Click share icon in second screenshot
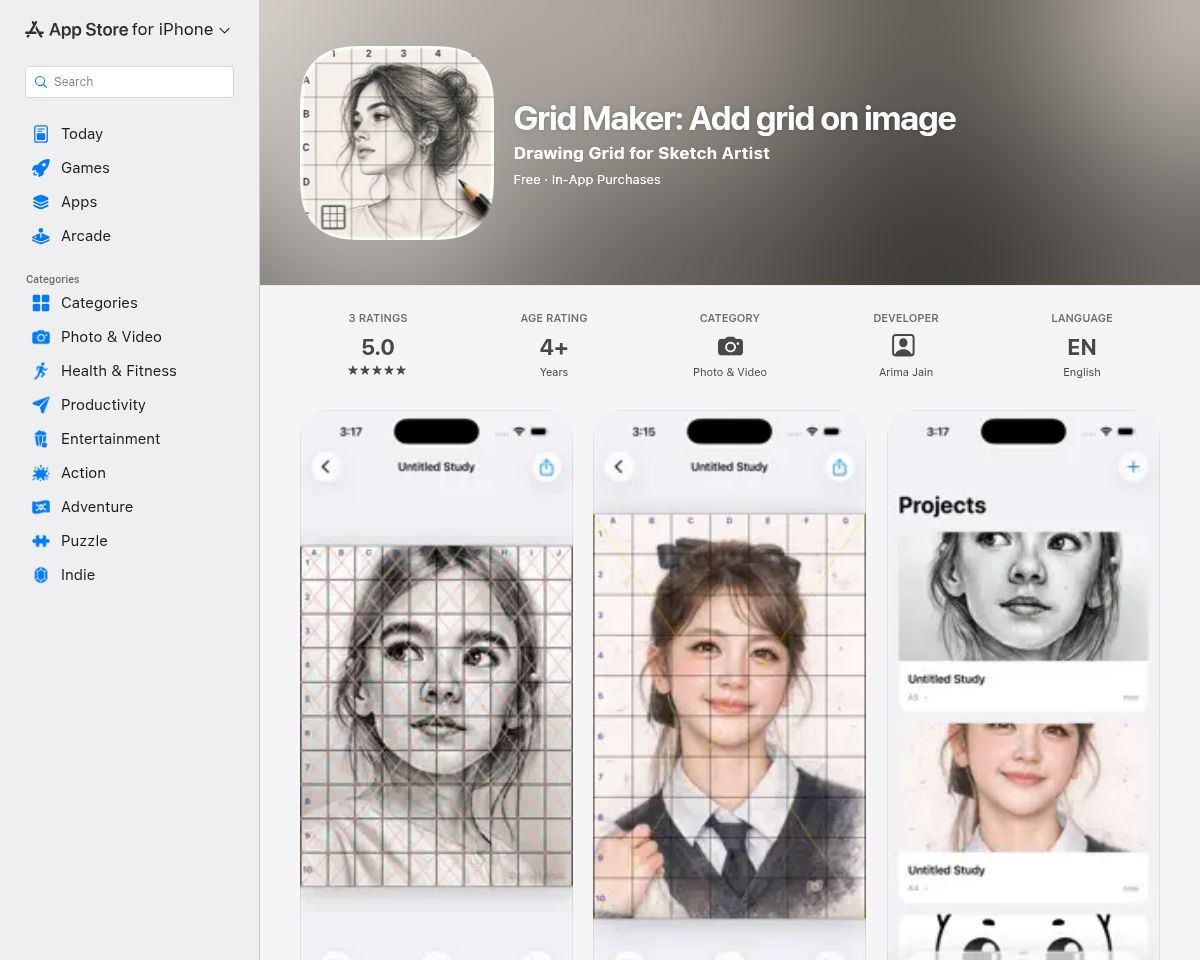Viewport: 1200px width, 960px height. [839, 467]
